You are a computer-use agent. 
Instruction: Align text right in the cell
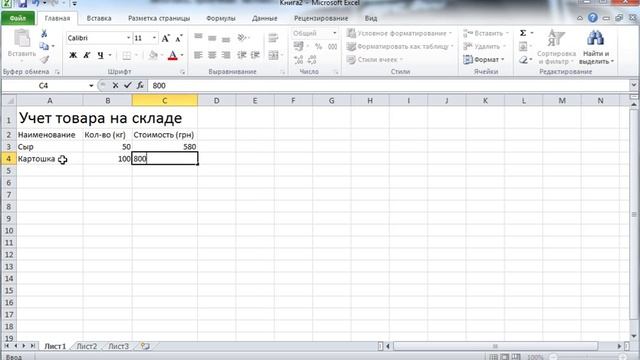coord(226,55)
